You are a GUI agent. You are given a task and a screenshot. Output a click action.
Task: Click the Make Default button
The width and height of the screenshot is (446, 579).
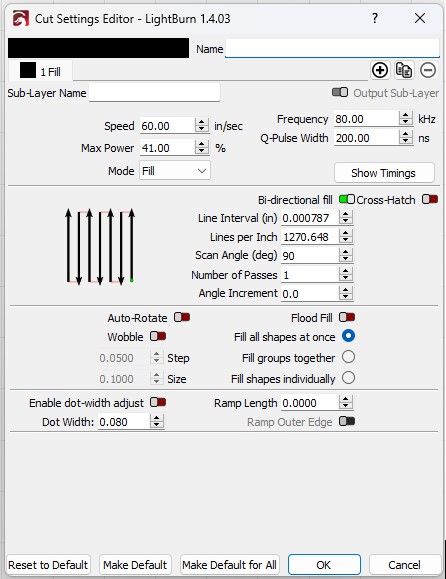pyautogui.click(x=135, y=565)
